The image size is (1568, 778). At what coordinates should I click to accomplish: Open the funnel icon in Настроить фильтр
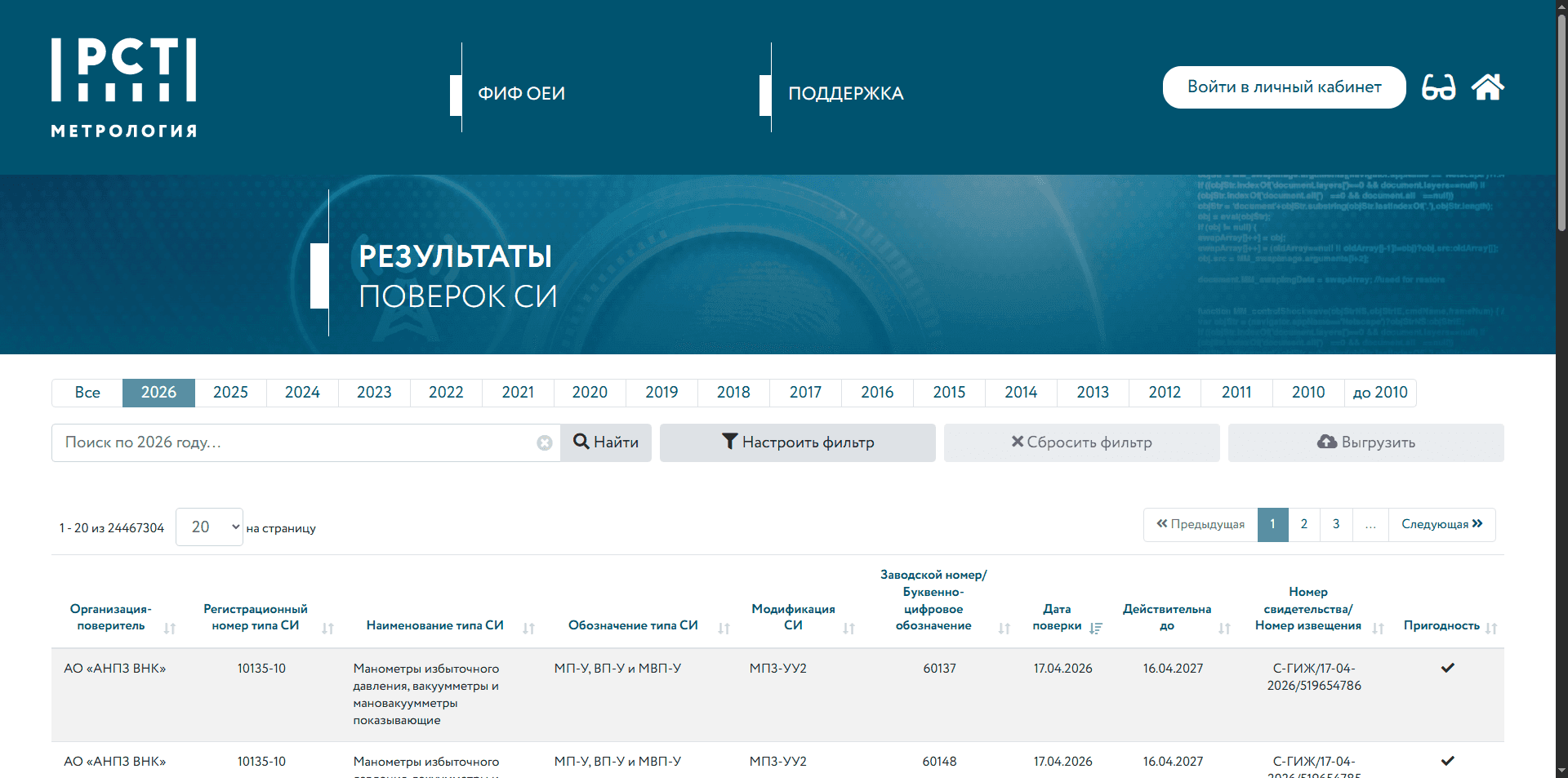[730, 442]
